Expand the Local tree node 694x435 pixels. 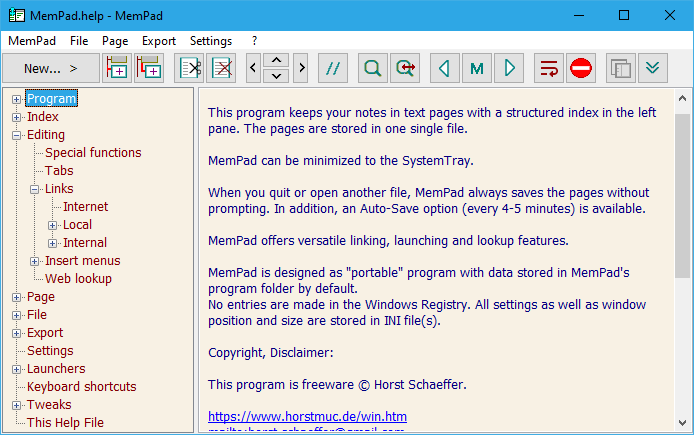coord(52,225)
